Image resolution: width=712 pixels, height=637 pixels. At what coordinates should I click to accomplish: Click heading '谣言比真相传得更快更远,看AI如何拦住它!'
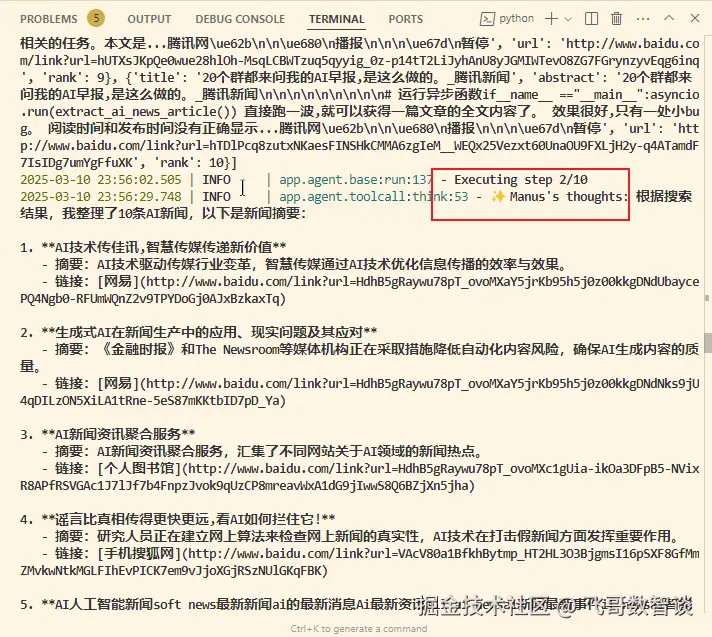tap(188, 519)
